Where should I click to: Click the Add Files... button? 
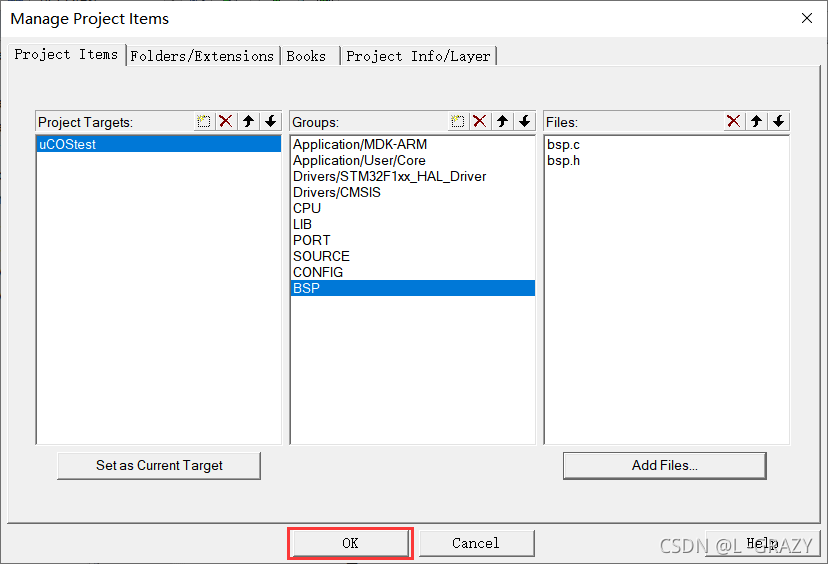pyautogui.click(x=665, y=465)
